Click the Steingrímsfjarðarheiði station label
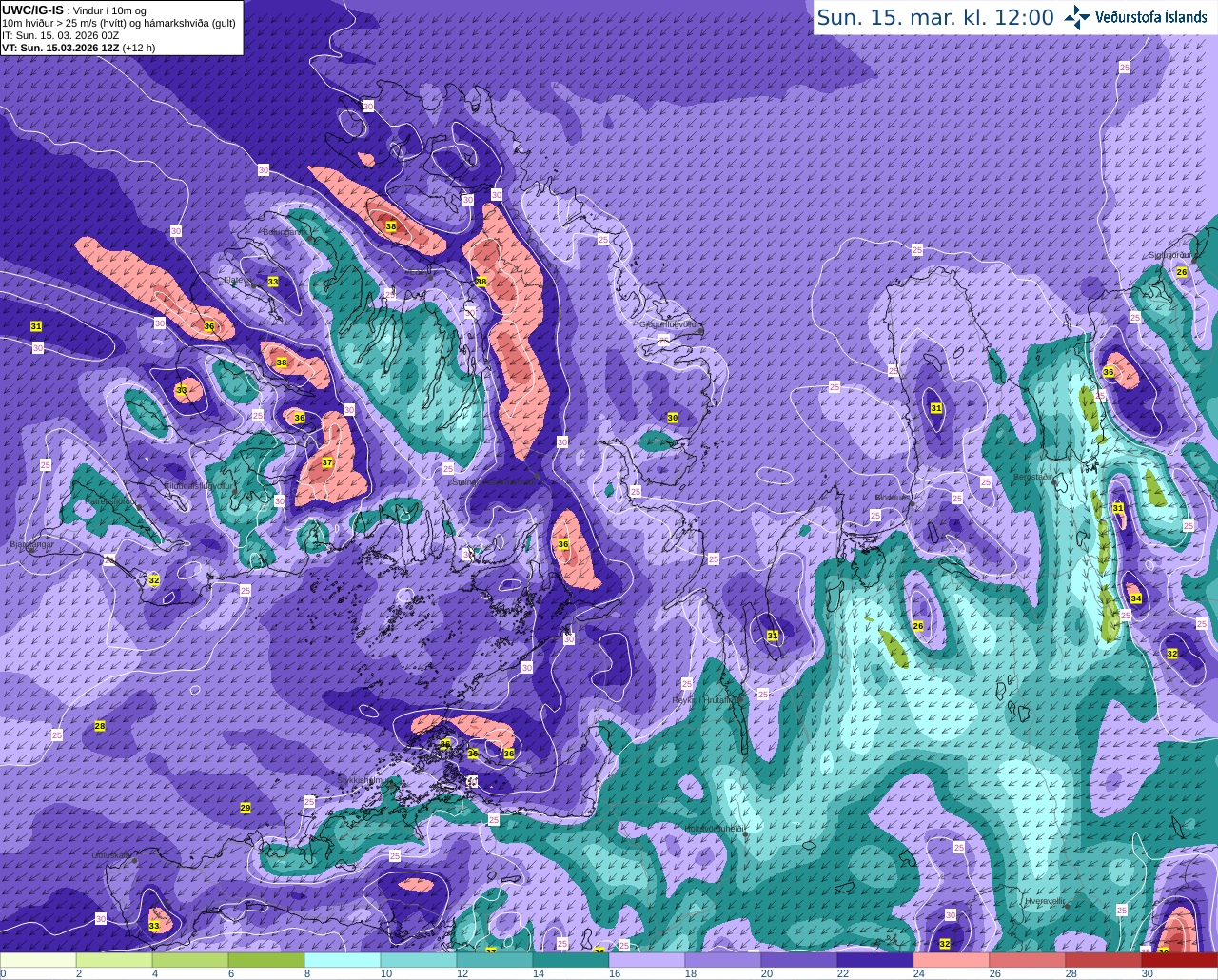The image size is (1218, 980). point(493,482)
